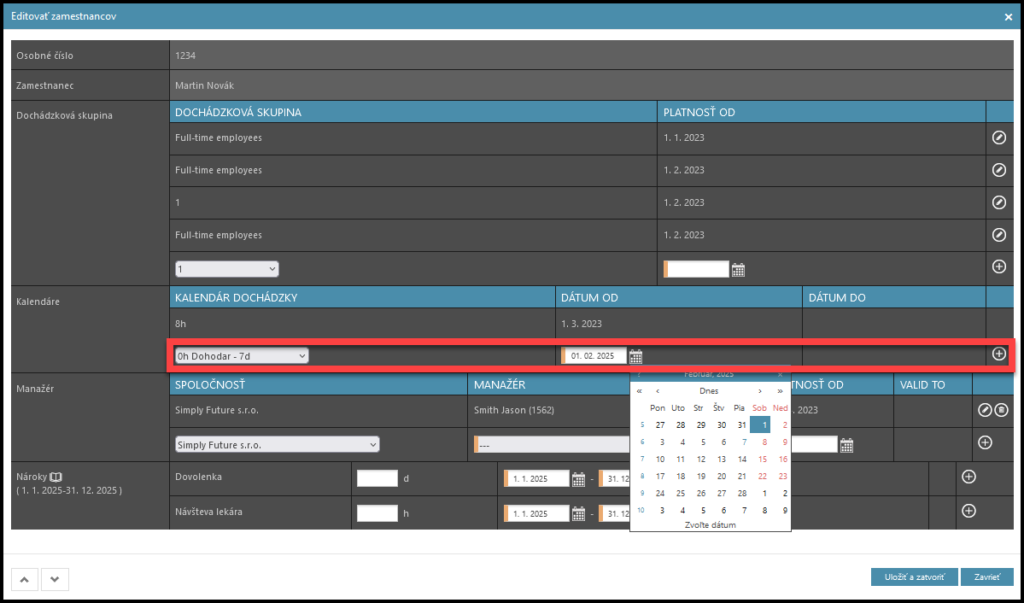The height and width of the screenshot is (603, 1024).
Task: Open Simply Future s.r.o. company dropdown
Action: pos(277,444)
